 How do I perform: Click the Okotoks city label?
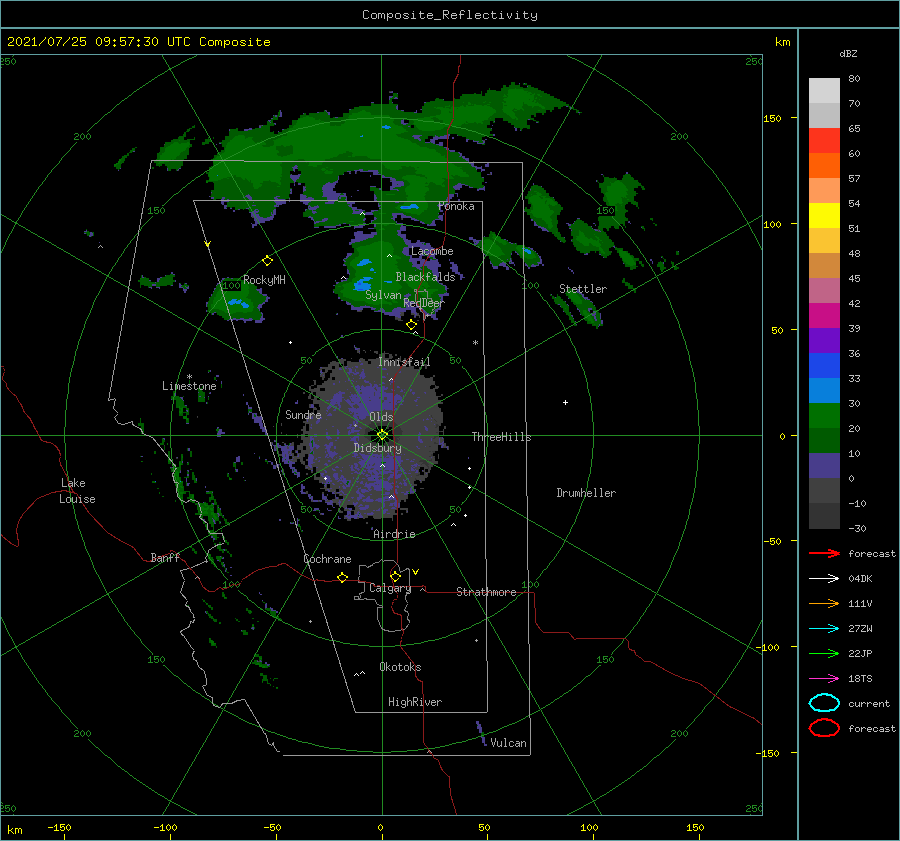401,667
